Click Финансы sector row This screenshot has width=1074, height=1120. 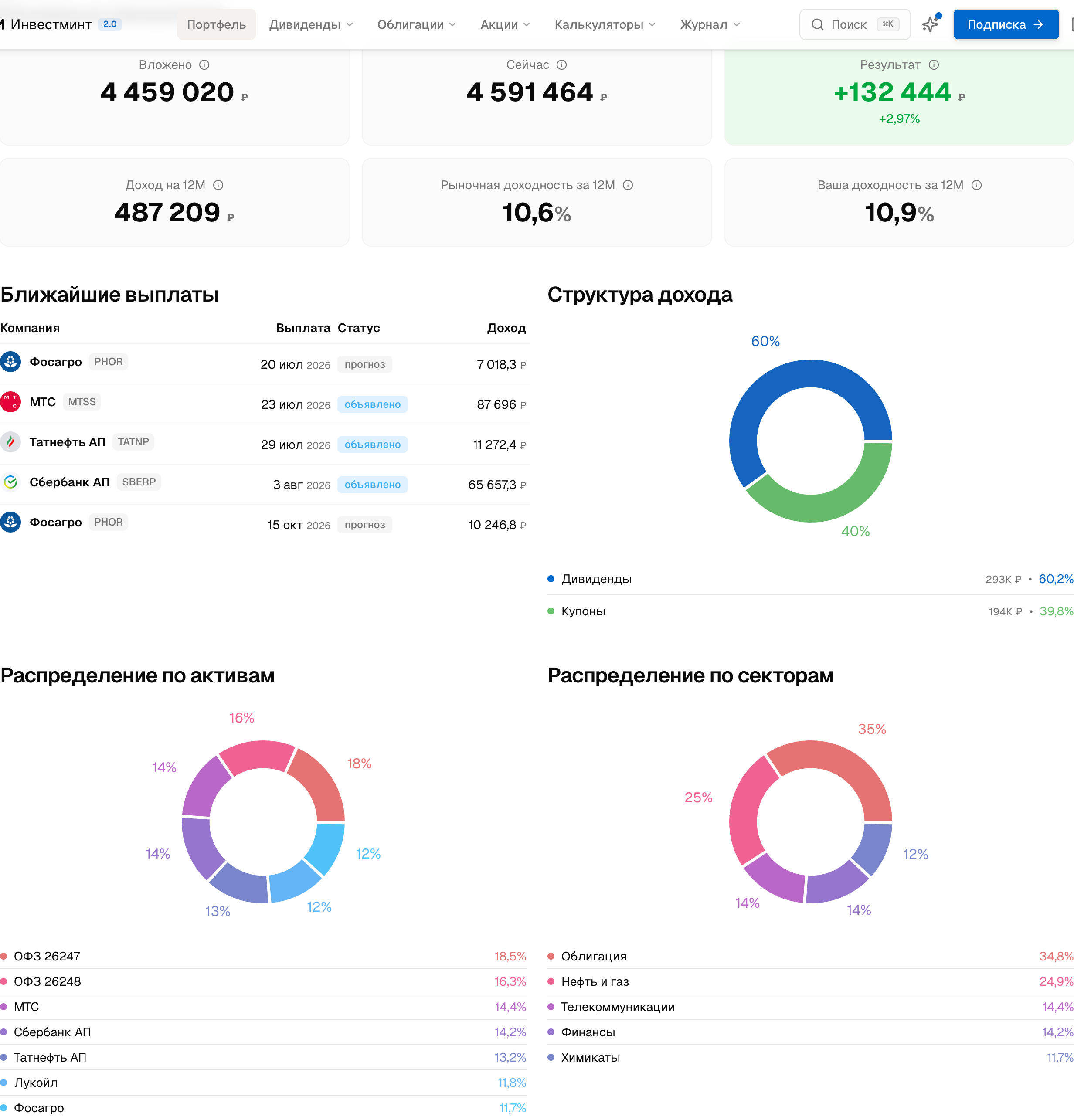tap(810, 1032)
